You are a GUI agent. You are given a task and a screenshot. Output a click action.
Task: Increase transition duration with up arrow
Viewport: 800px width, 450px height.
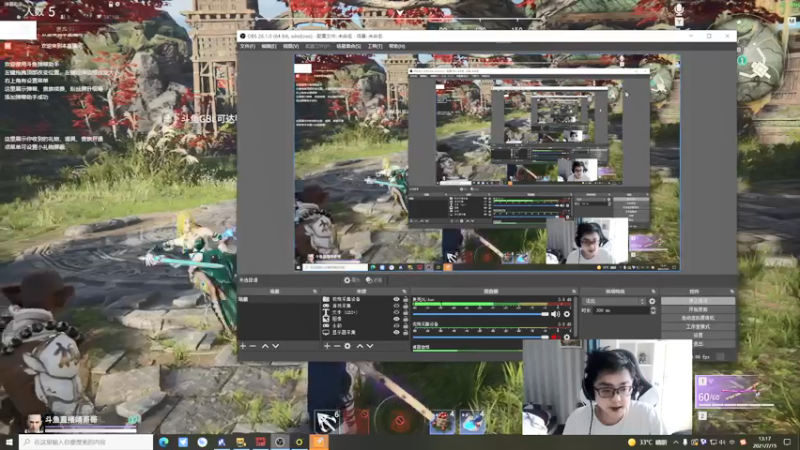653,308
